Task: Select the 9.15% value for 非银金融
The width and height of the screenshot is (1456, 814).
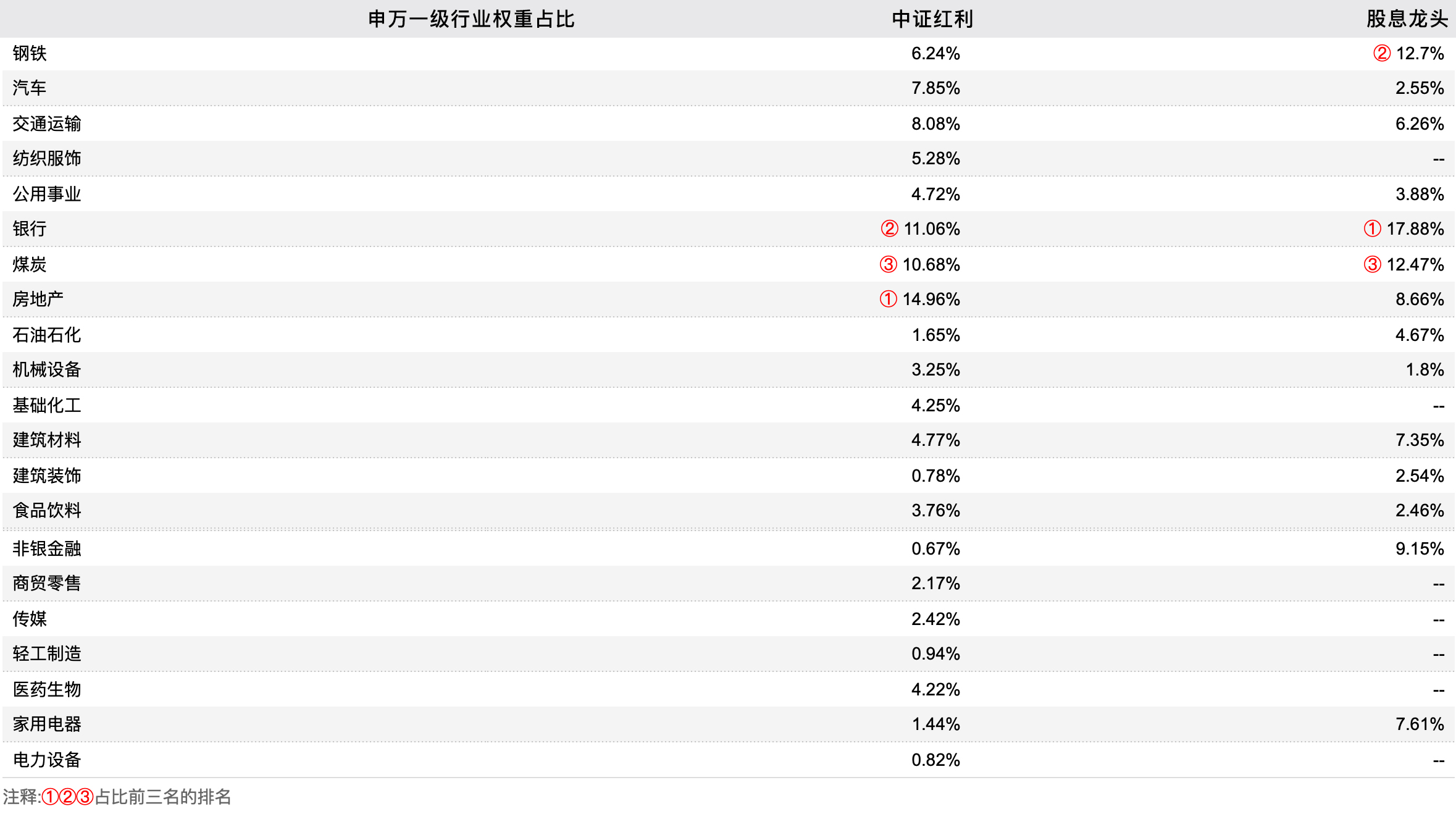Action: [1419, 549]
